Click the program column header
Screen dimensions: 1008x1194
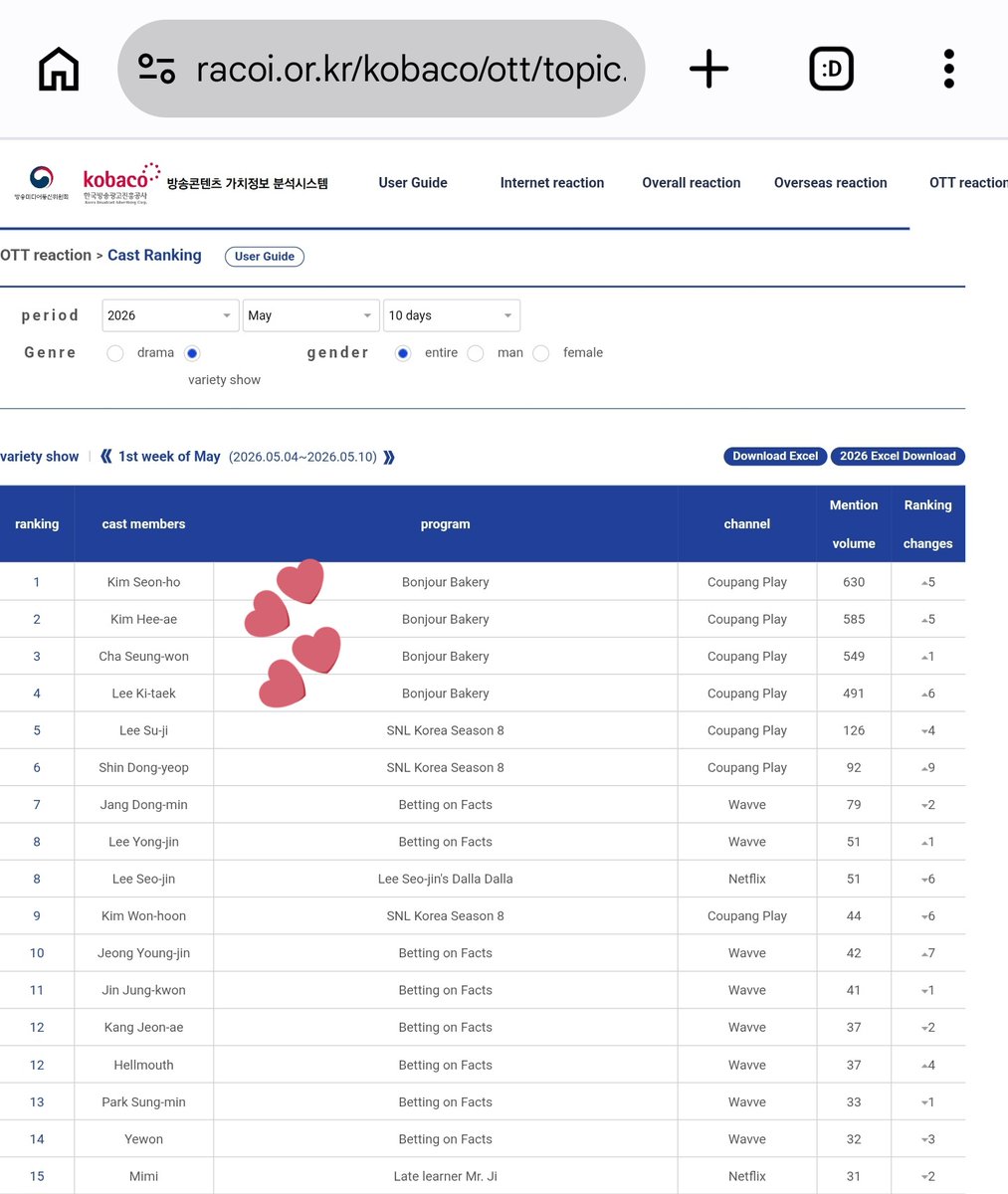coord(445,524)
